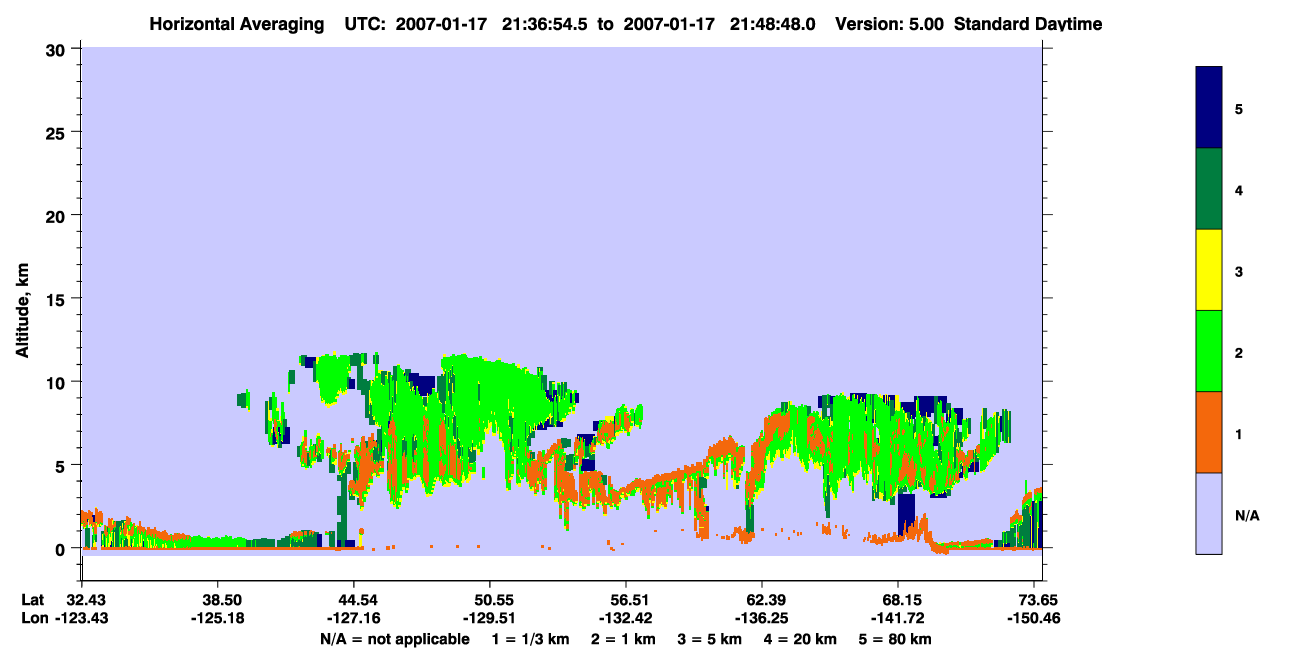Click the orange color bar segment labeled 1

1208,432
